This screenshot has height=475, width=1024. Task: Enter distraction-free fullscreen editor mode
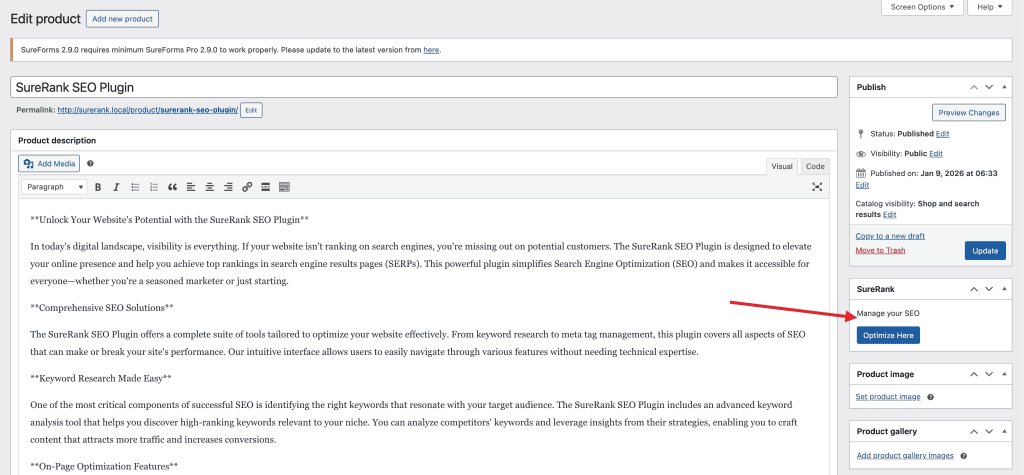click(x=817, y=187)
